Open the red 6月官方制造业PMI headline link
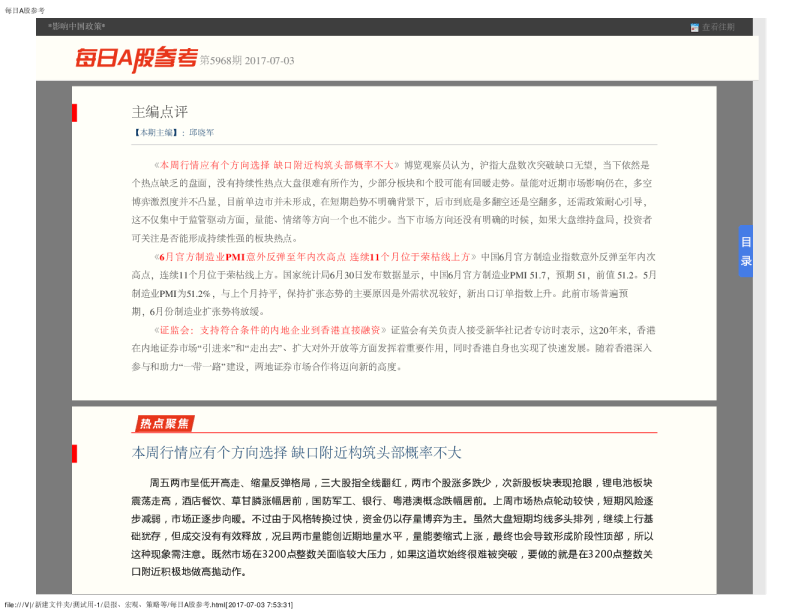Image resolution: width=792 pixels, height=612 pixels. tap(315, 255)
